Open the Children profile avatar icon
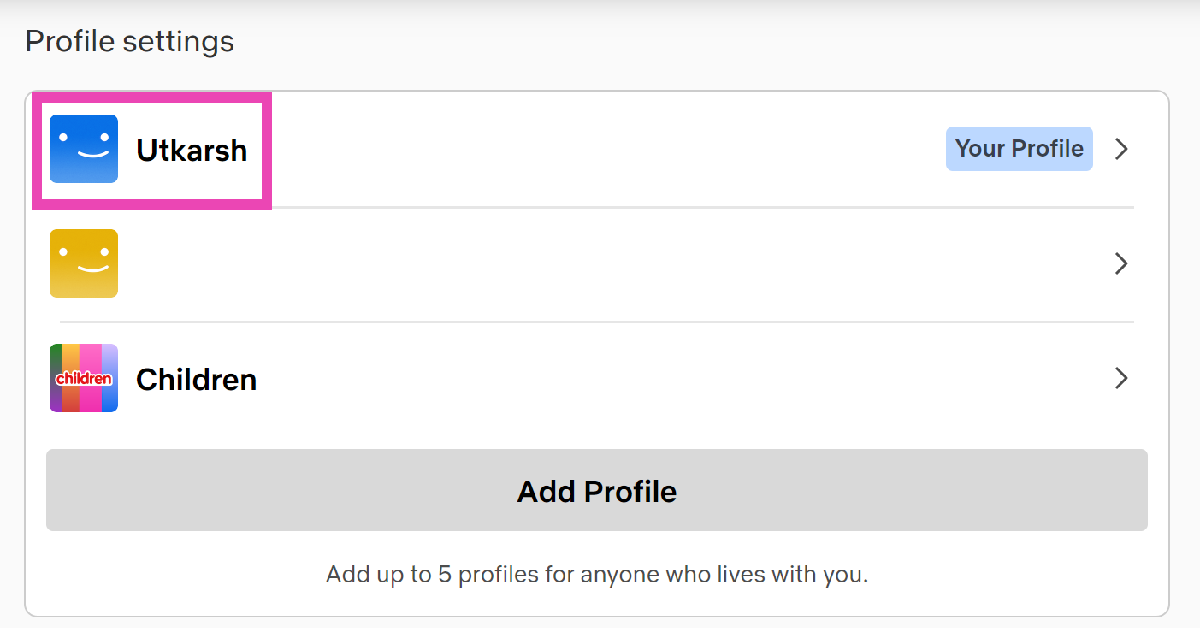This screenshot has height=628, width=1200. click(84, 379)
